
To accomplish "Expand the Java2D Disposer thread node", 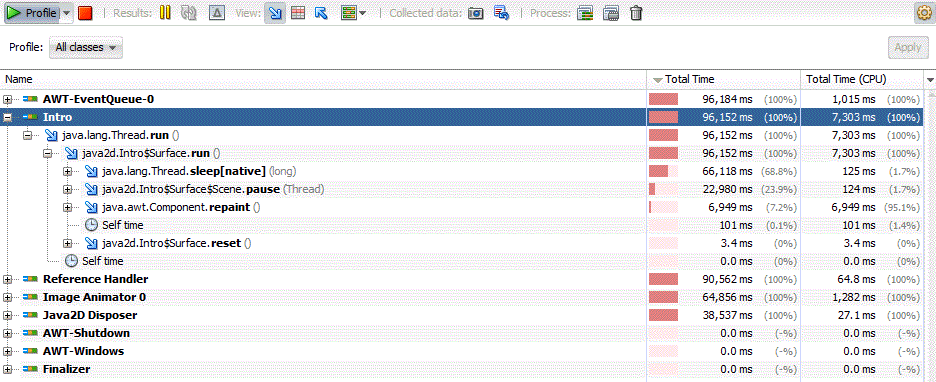I will 8,315.
